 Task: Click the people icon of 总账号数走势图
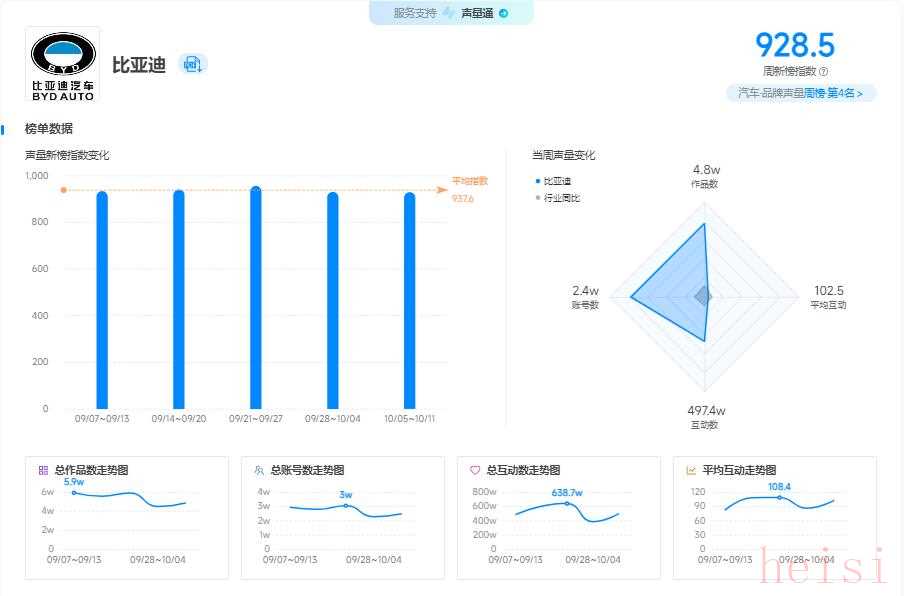coord(259,470)
